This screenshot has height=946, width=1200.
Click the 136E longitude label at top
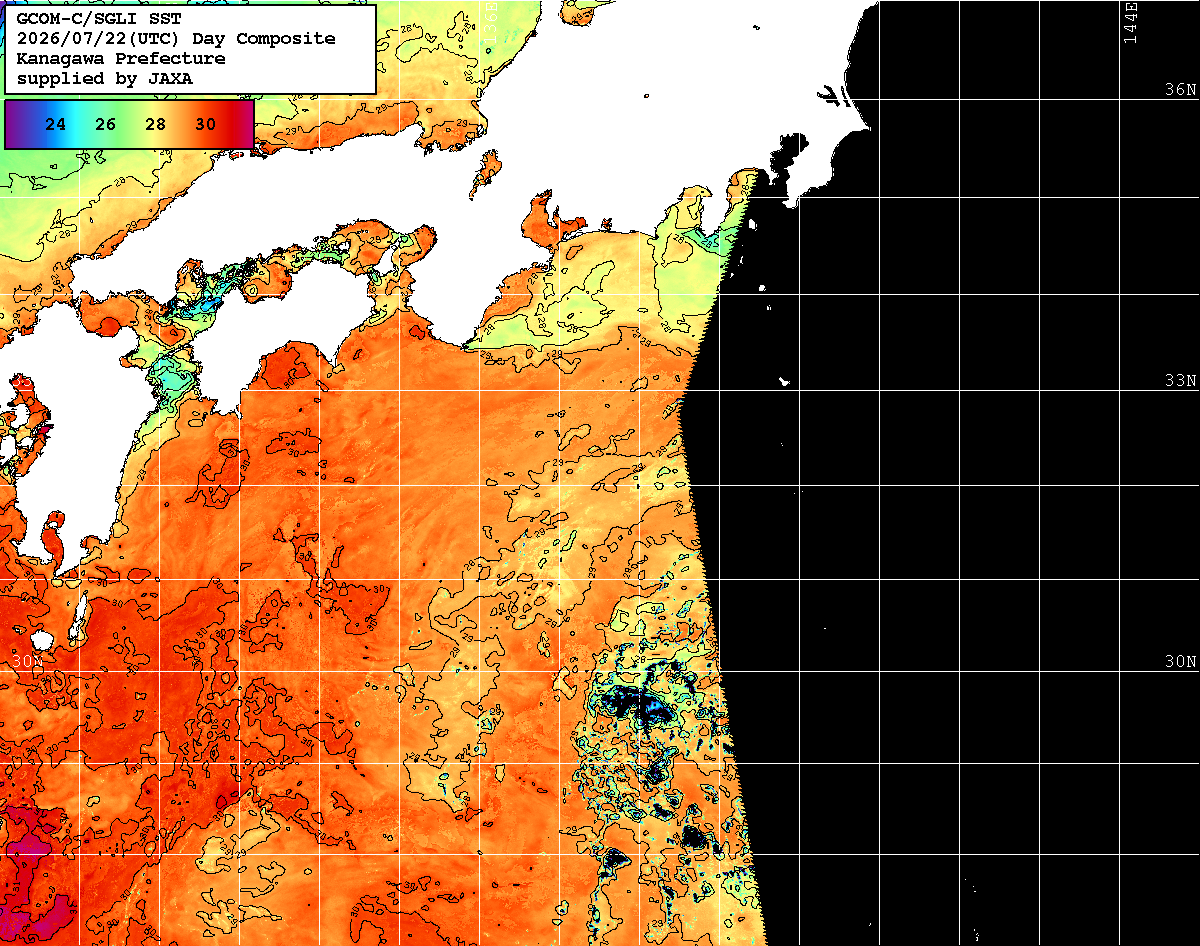coord(490,21)
